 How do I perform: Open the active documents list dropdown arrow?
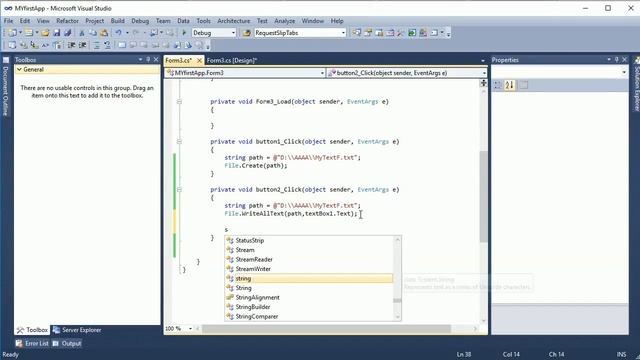[483, 60]
